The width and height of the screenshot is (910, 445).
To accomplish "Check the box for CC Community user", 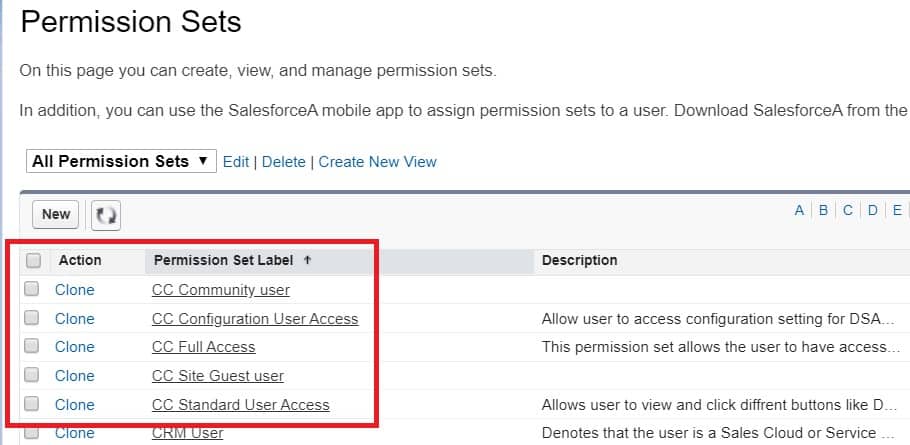I will pos(32,290).
